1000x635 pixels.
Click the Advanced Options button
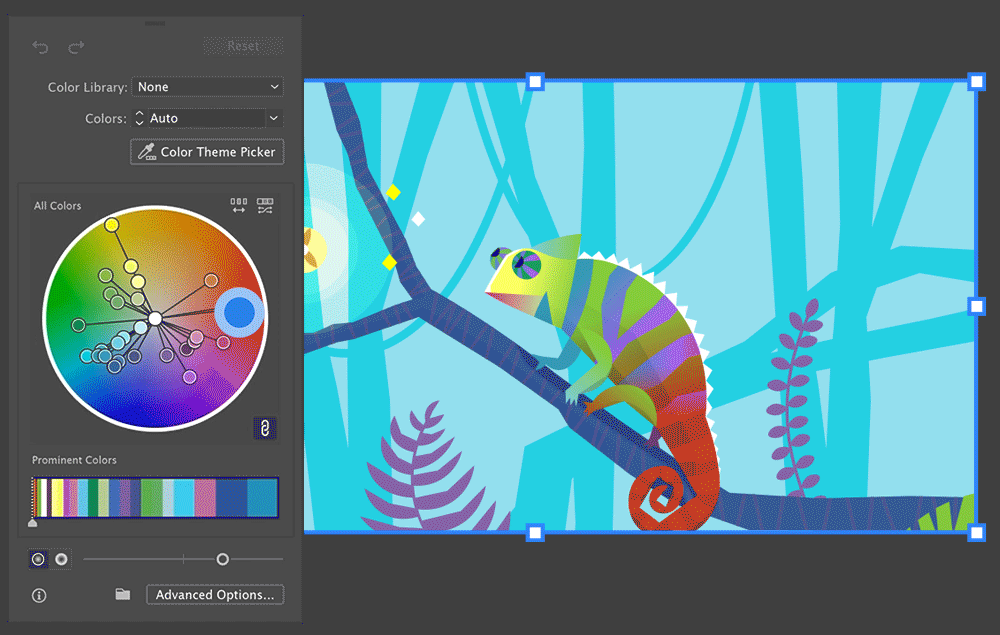coord(215,595)
